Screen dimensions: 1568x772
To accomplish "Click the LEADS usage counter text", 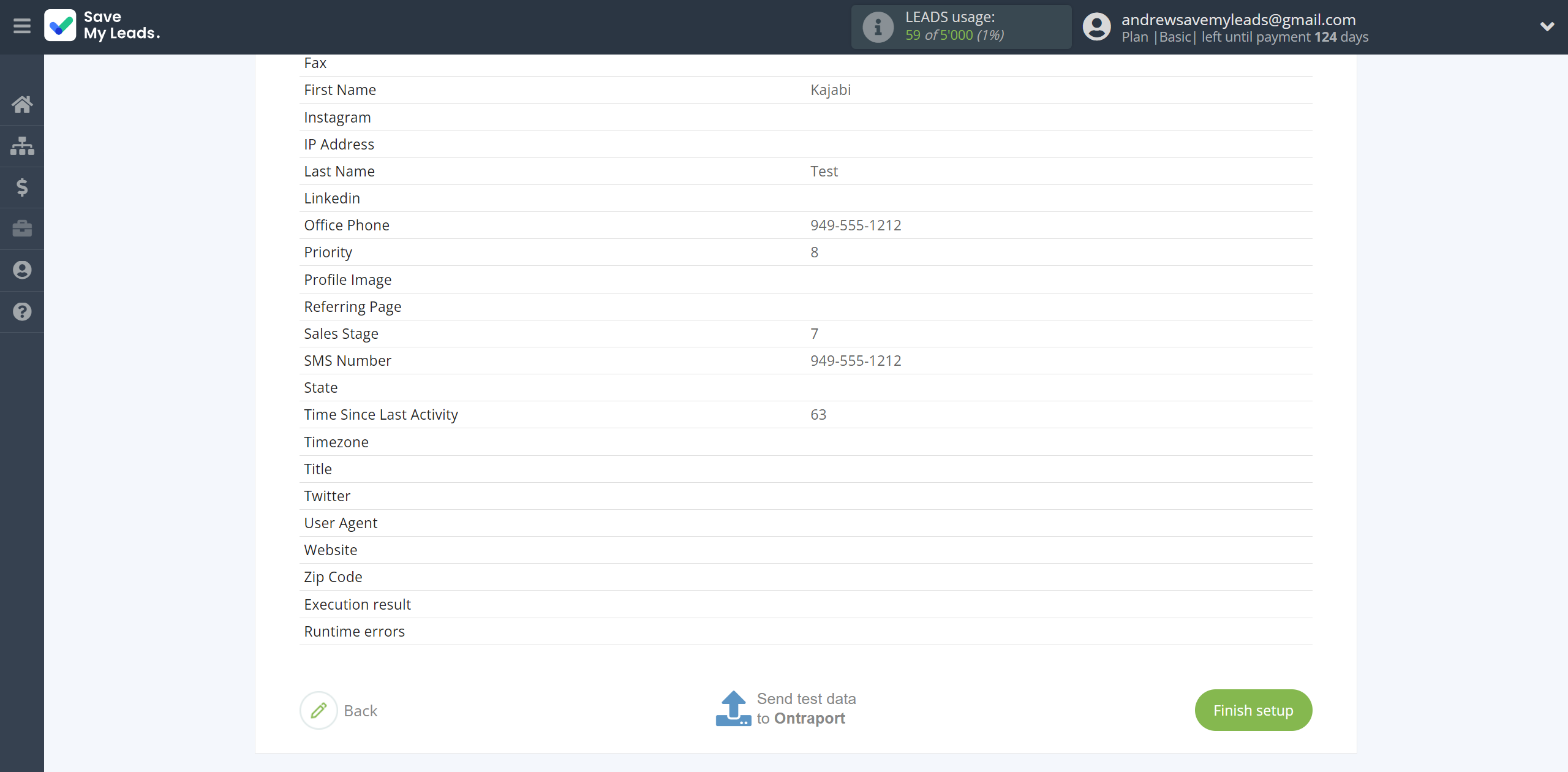I will (x=954, y=35).
